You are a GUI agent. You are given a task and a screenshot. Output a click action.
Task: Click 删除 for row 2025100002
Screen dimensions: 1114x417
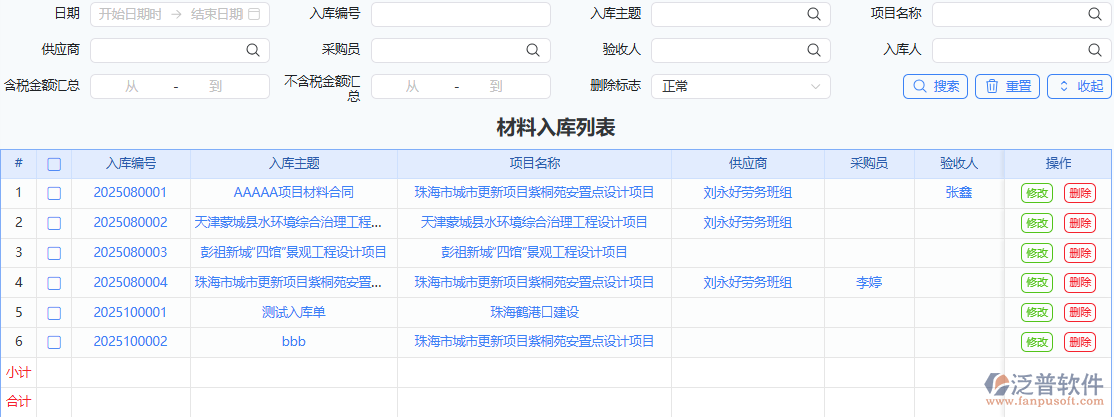[x=1080, y=342]
